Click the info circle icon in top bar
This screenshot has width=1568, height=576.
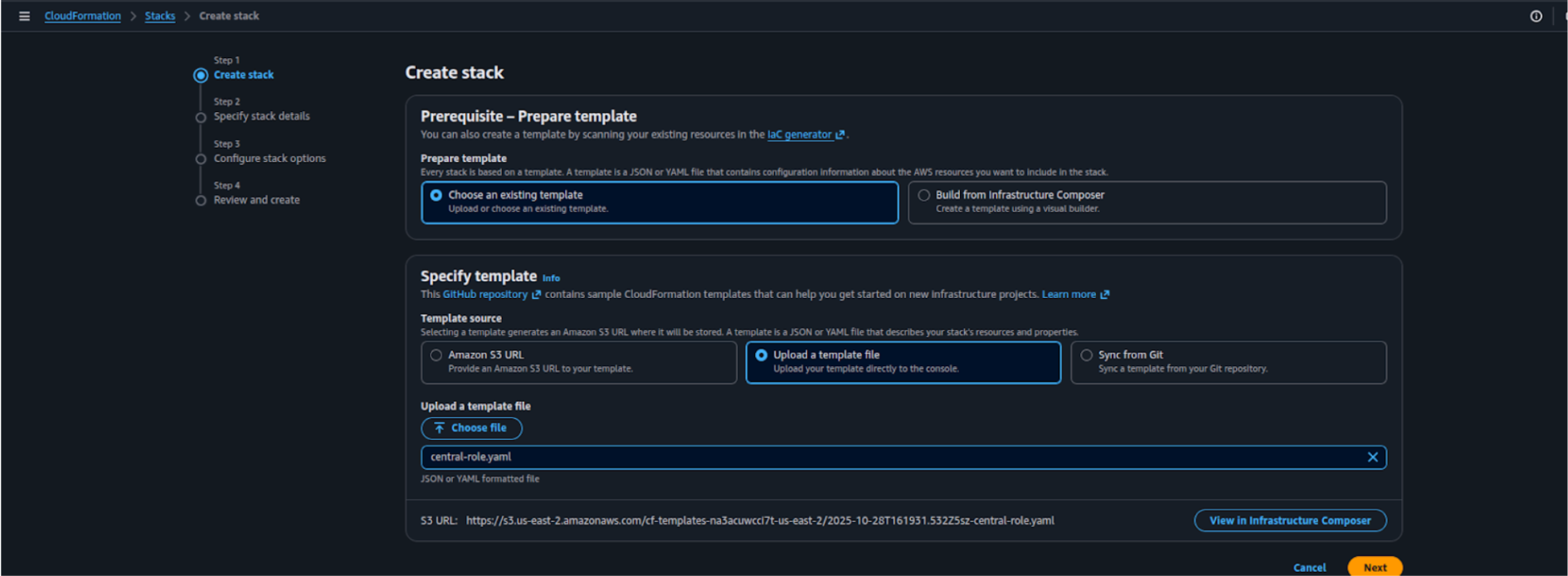1536,16
